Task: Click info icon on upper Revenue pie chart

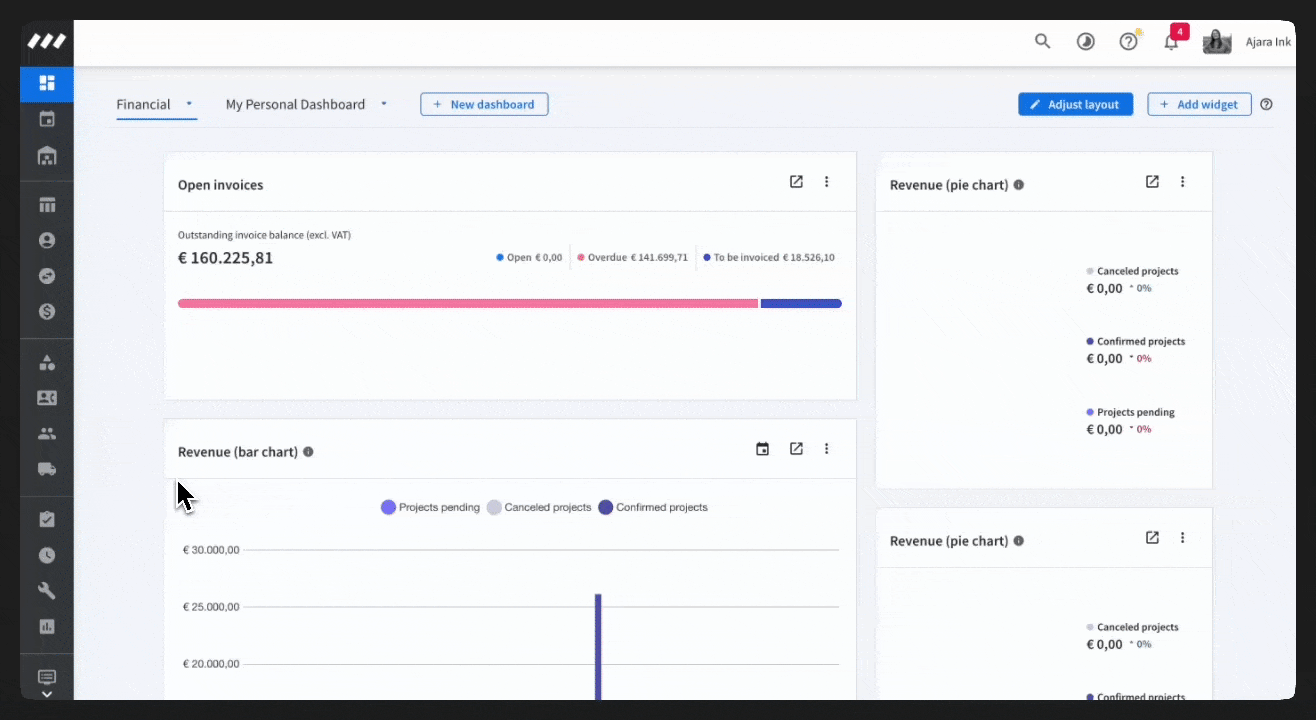Action: tap(1018, 185)
